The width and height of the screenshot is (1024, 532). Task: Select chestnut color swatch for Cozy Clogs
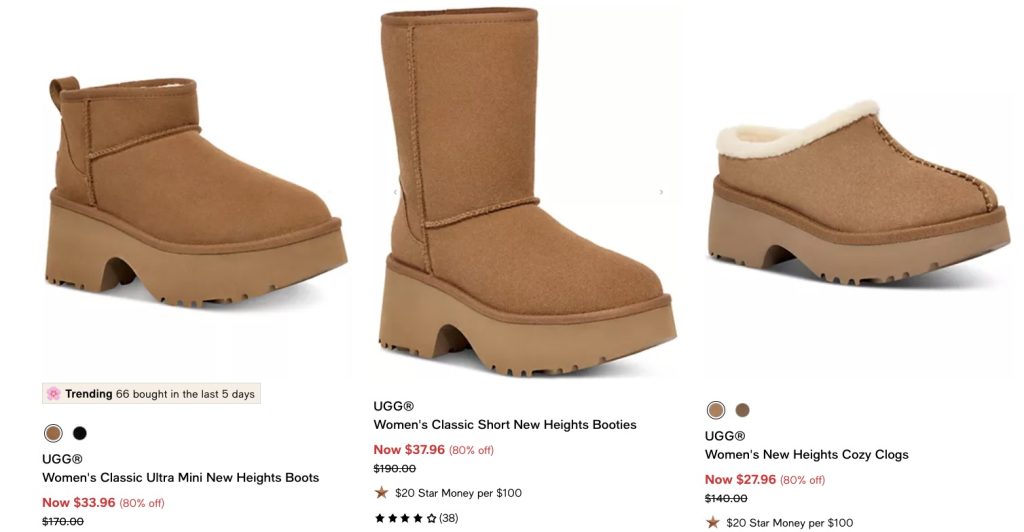[x=716, y=410]
